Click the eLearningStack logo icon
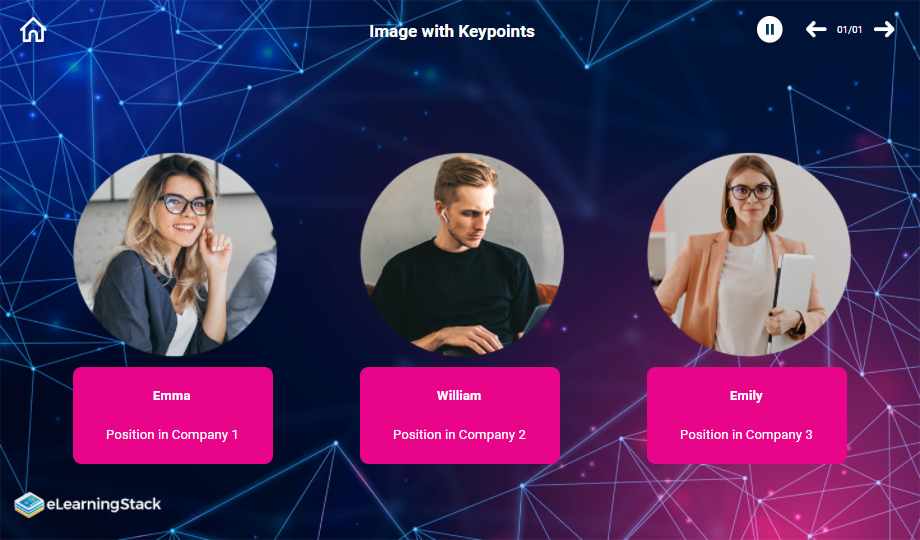Screen dimensions: 920x540 tap(29, 504)
